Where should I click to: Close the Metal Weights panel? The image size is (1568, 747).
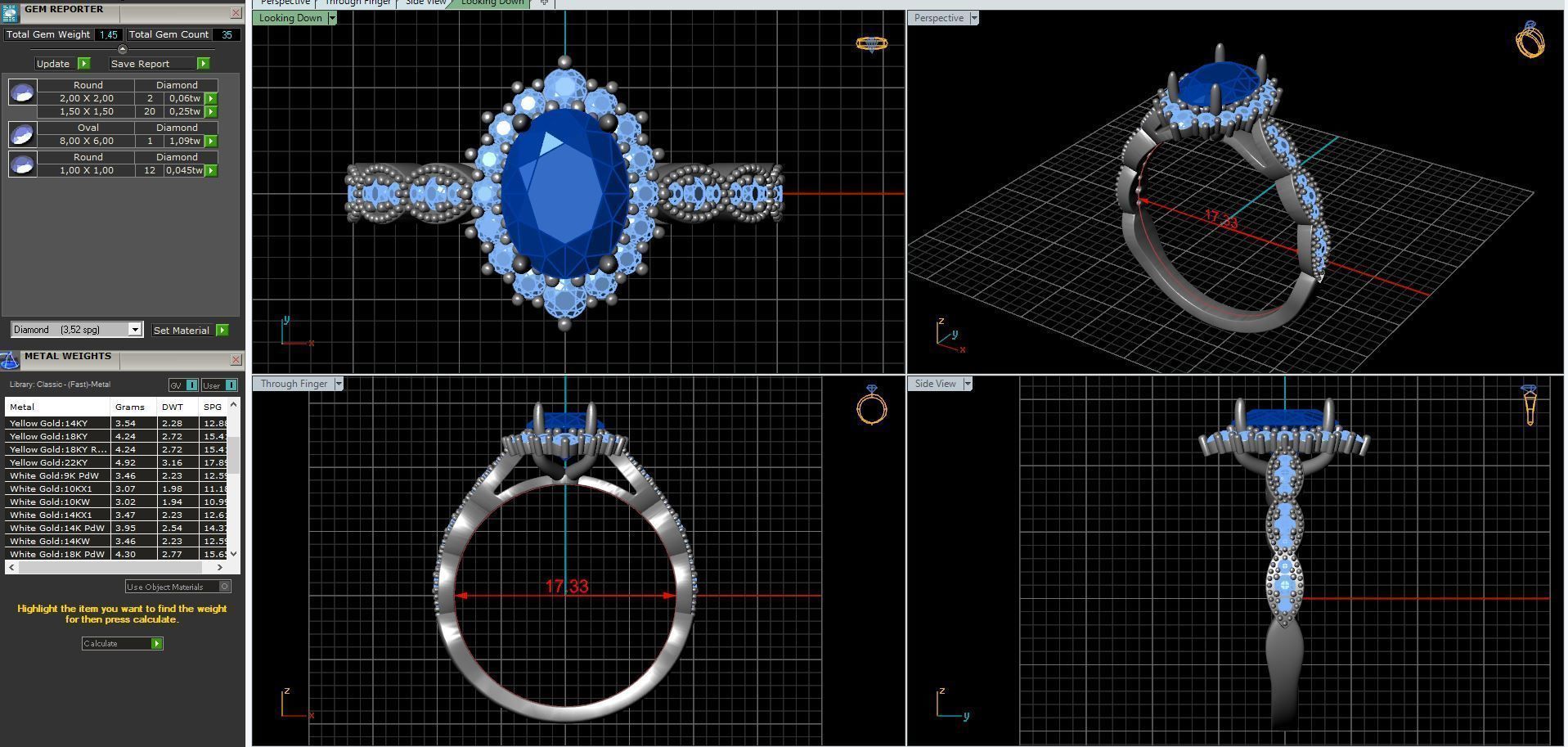[236, 359]
